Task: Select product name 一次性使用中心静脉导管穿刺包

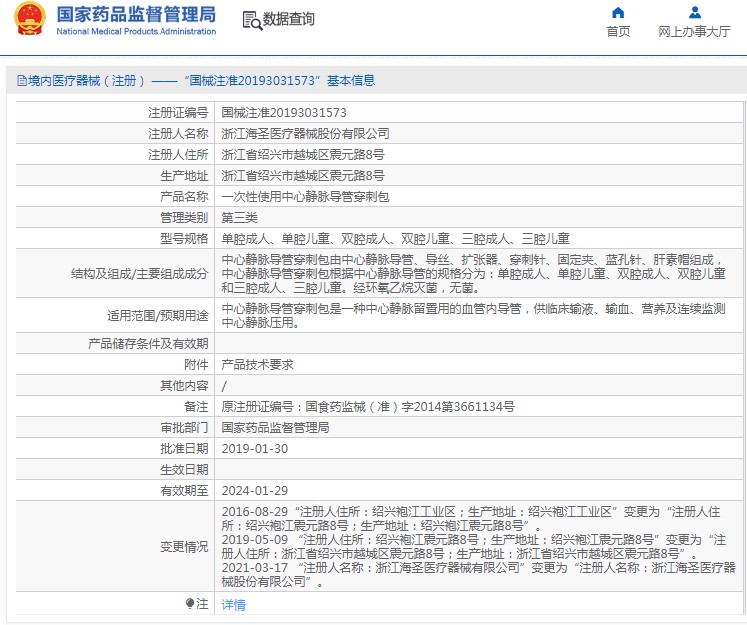Action: tap(305, 197)
